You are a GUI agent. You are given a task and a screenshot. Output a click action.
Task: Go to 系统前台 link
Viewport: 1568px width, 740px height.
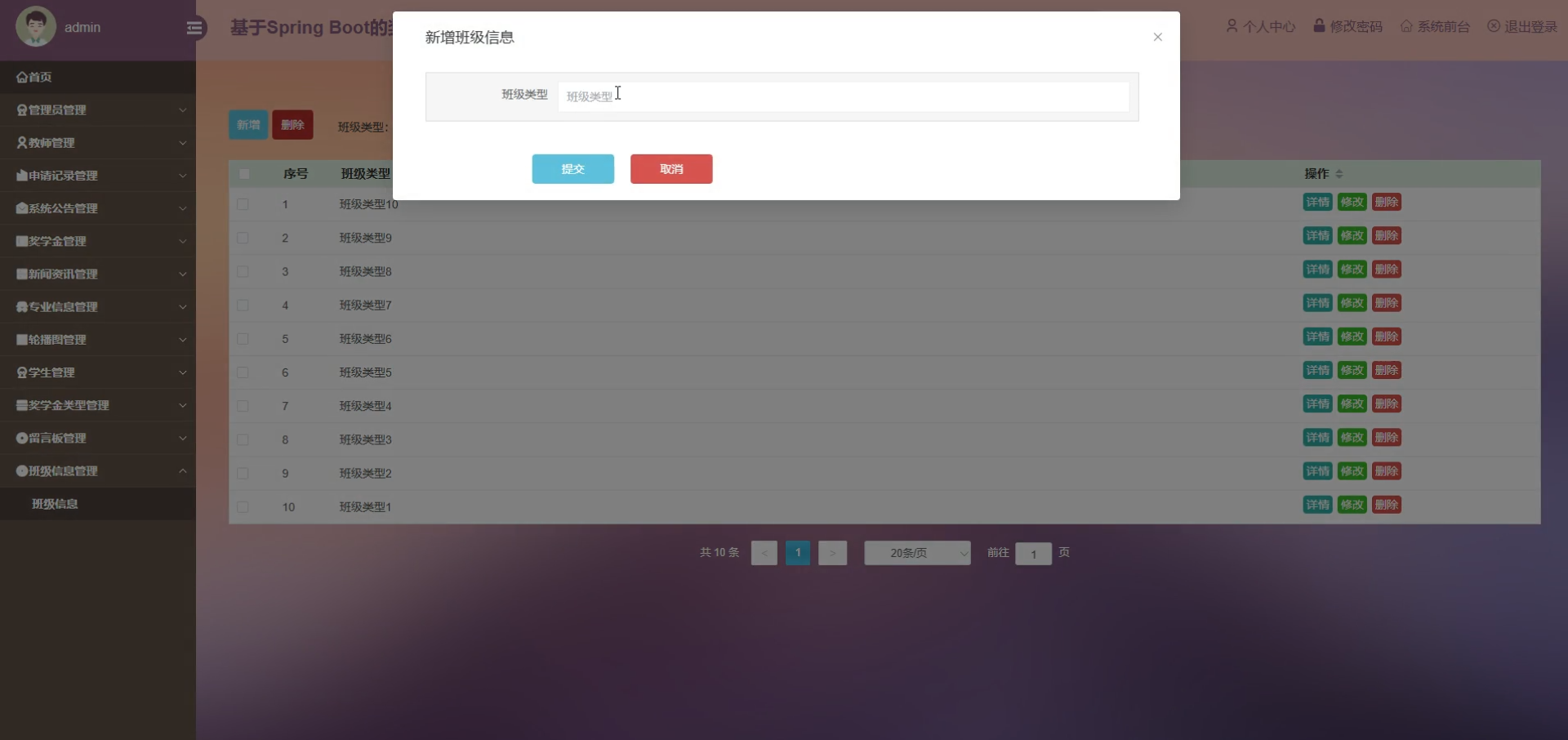click(x=1435, y=26)
